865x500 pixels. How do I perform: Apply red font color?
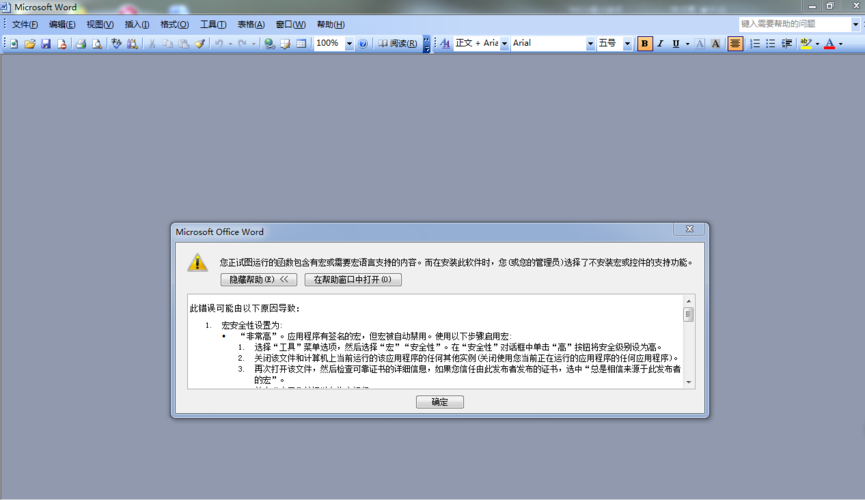(829, 44)
